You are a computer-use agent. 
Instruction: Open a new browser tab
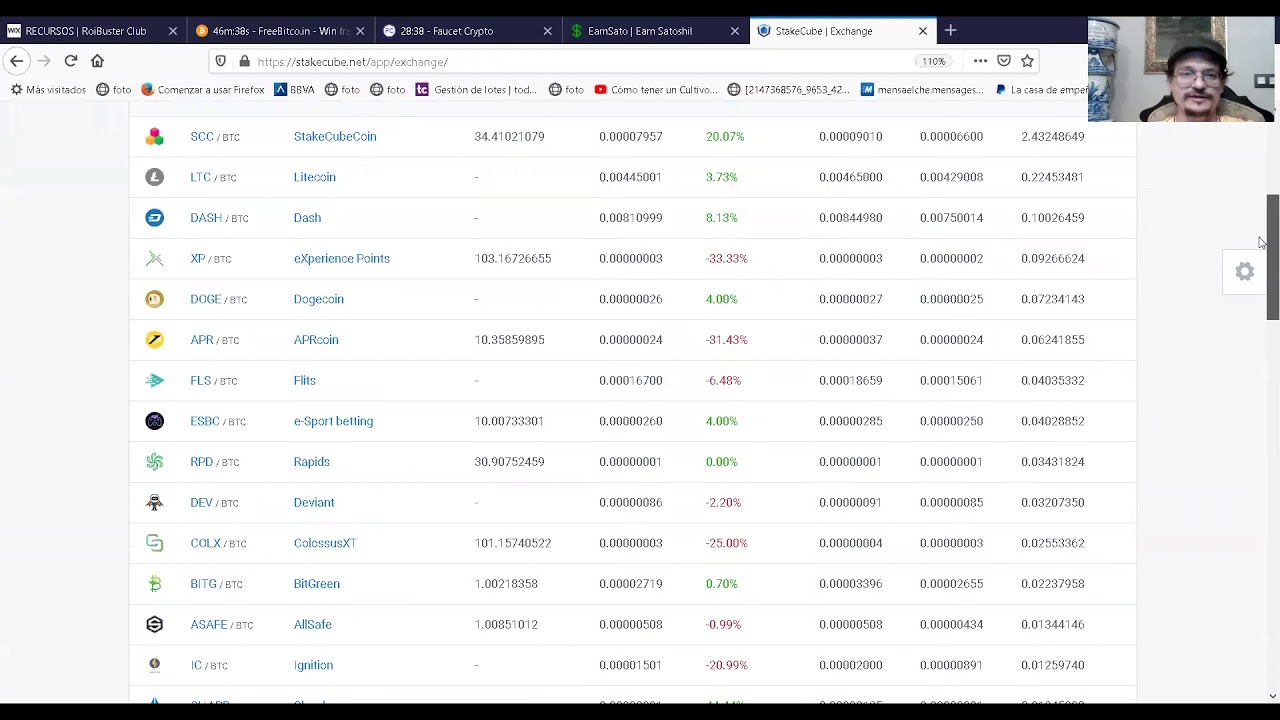point(950,31)
